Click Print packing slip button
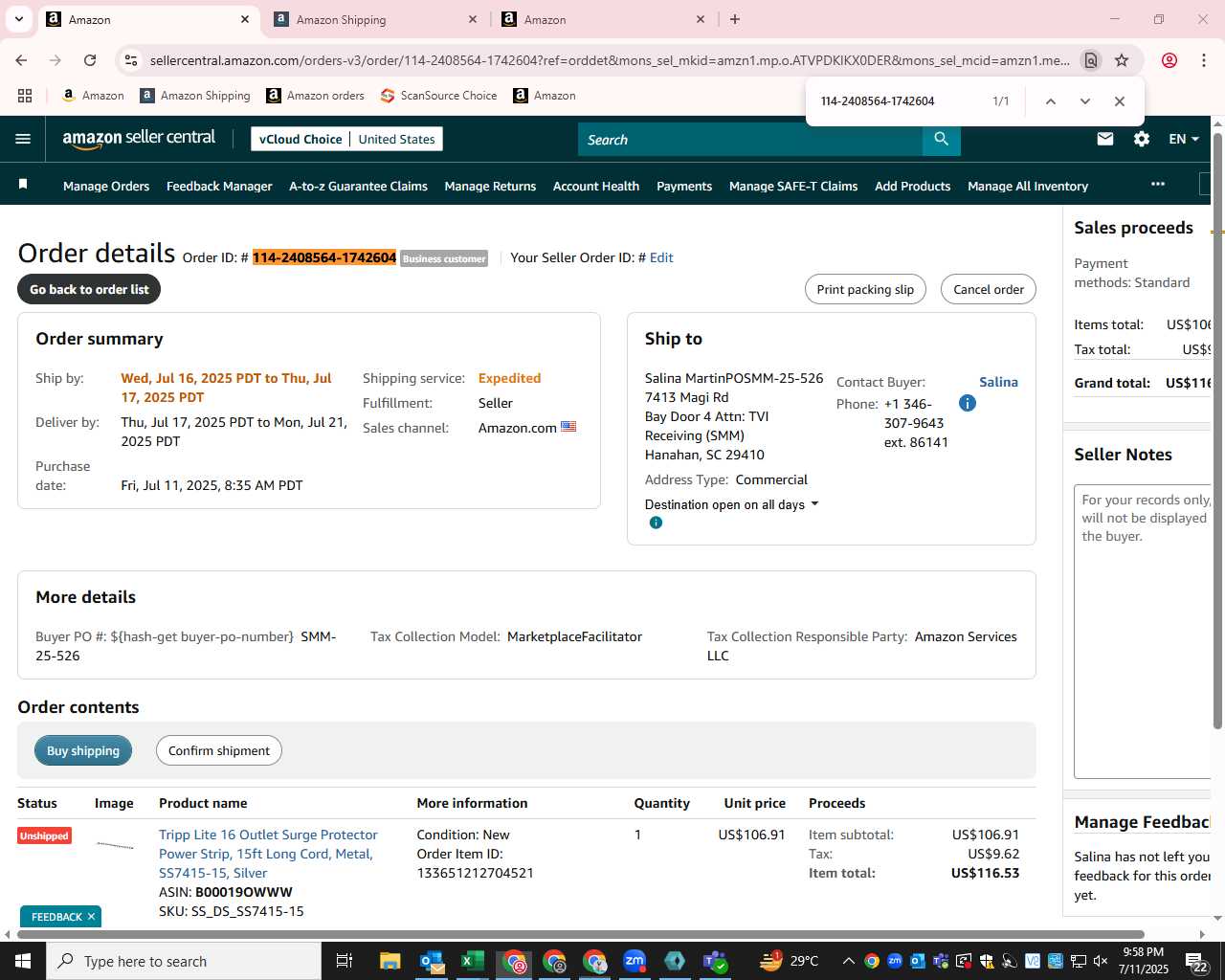The height and width of the screenshot is (980, 1225). coord(865,289)
